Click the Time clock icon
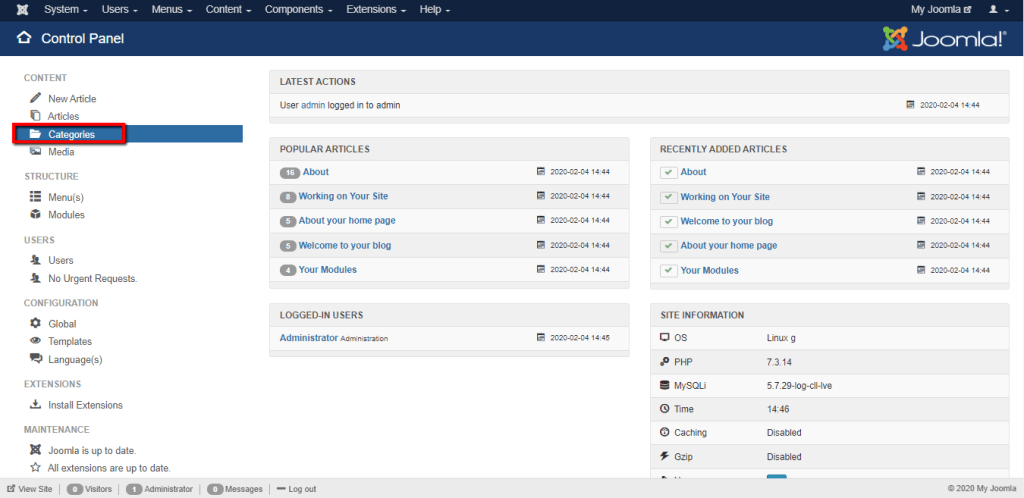Screen dimensions: 1024x498 click(665, 409)
